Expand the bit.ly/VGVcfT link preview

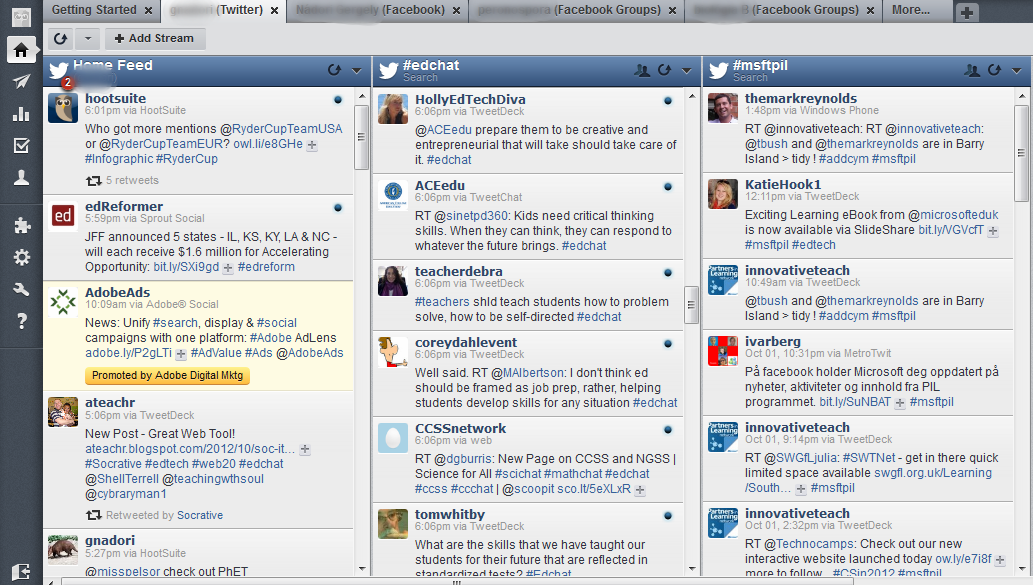point(993,231)
